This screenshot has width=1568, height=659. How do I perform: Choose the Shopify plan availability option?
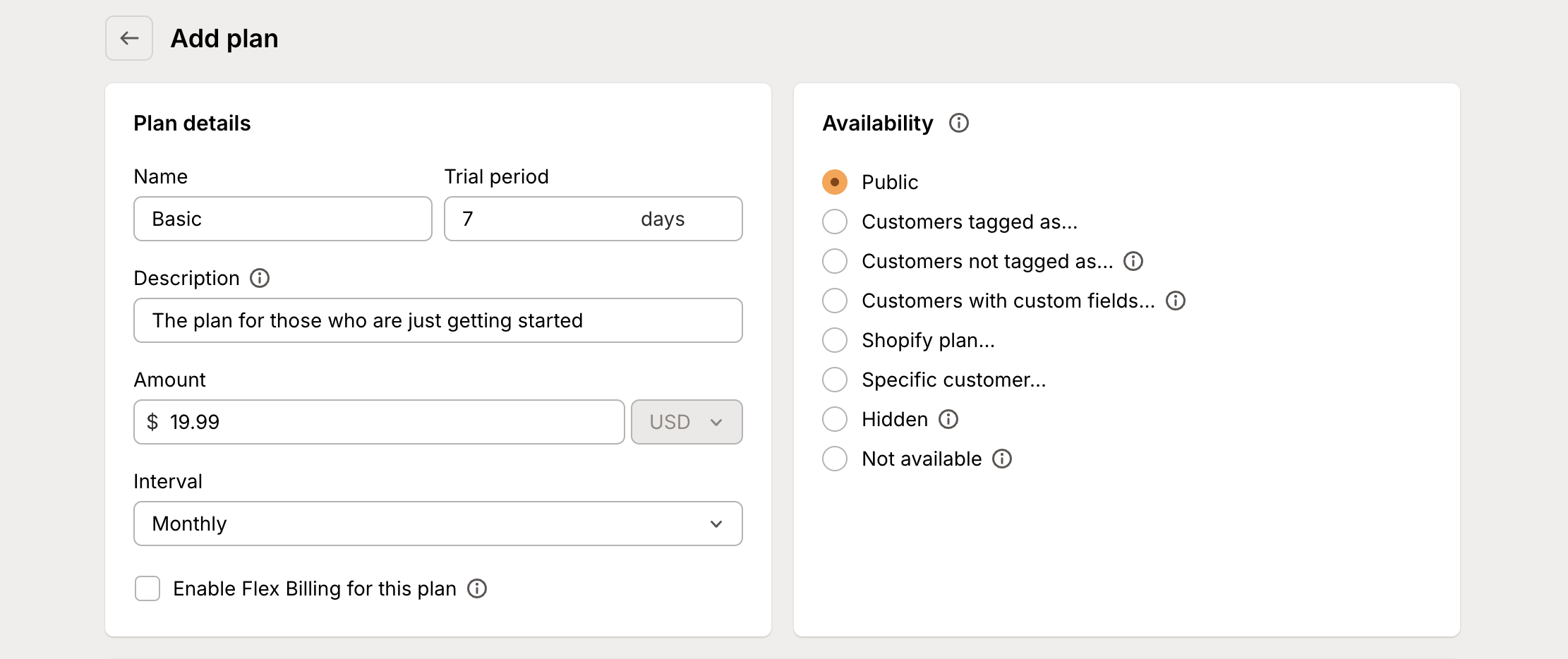(834, 340)
